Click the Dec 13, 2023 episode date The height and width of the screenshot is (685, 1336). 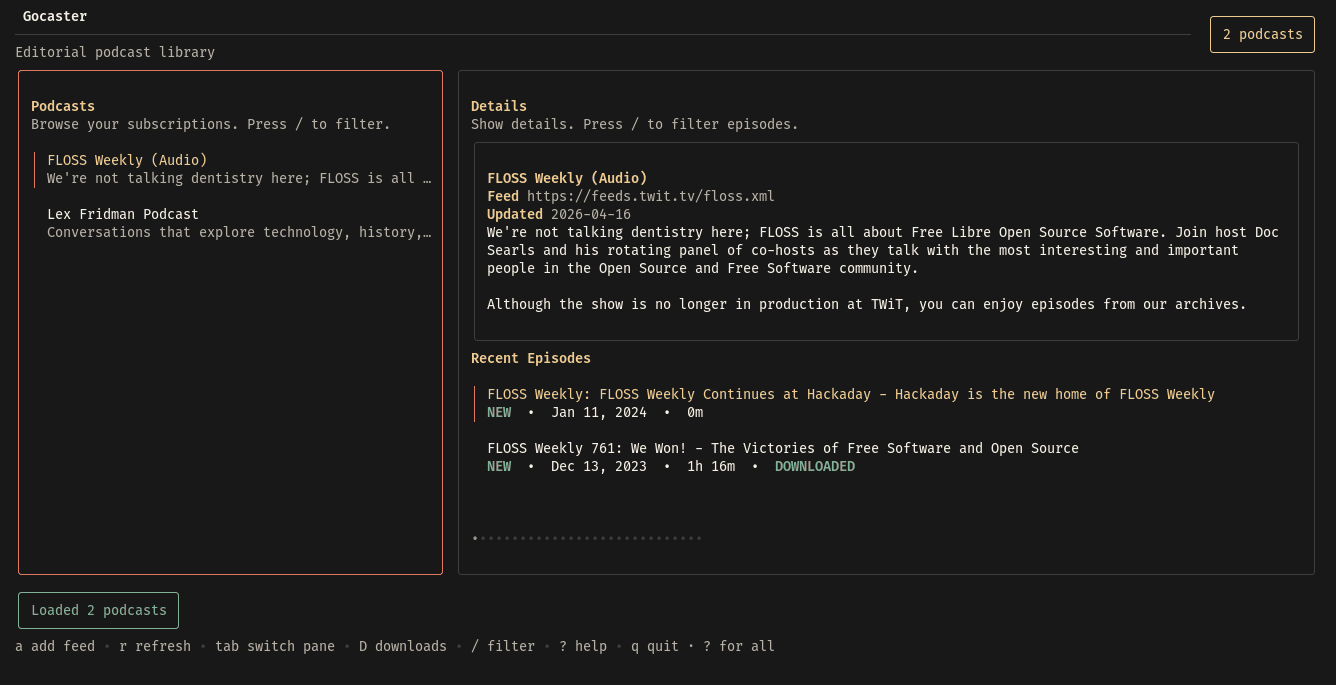pyautogui.click(x=599, y=466)
